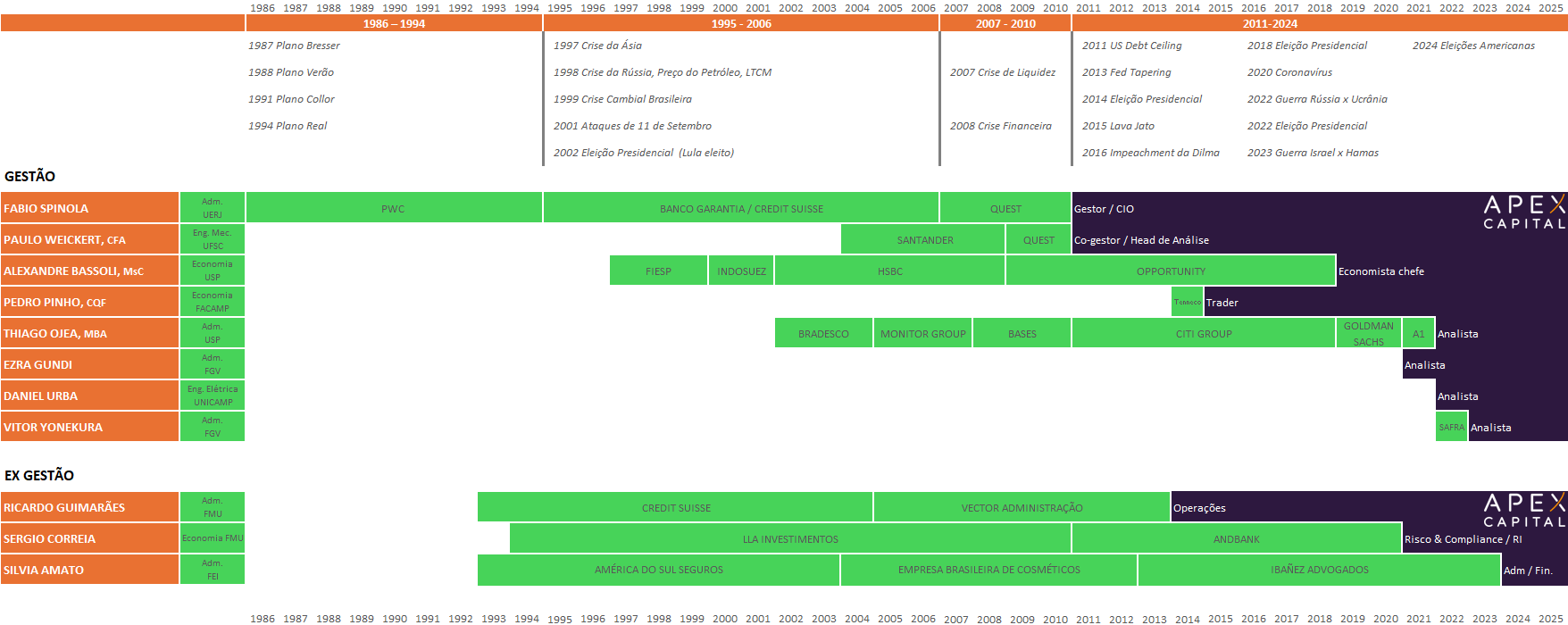Select the ANDBANK bar
The image size is (1568, 625).
pyautogui.click(x=1237, y=538)
